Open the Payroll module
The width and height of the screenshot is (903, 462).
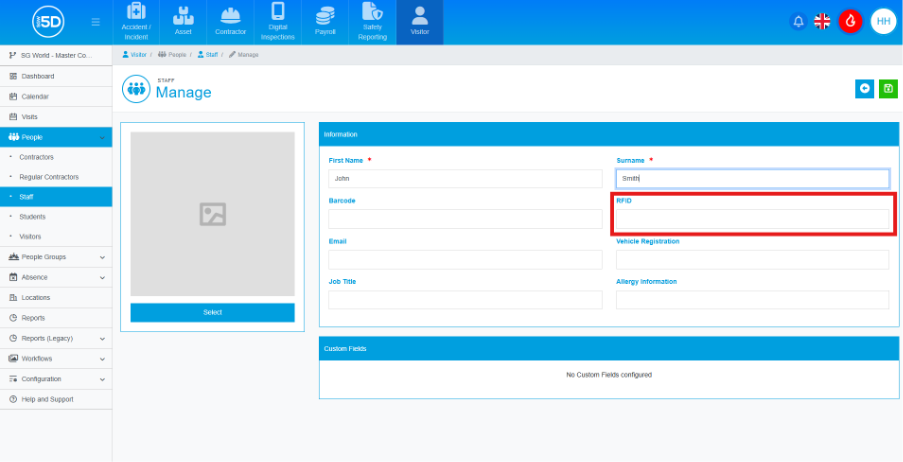(x=325, y=22)
